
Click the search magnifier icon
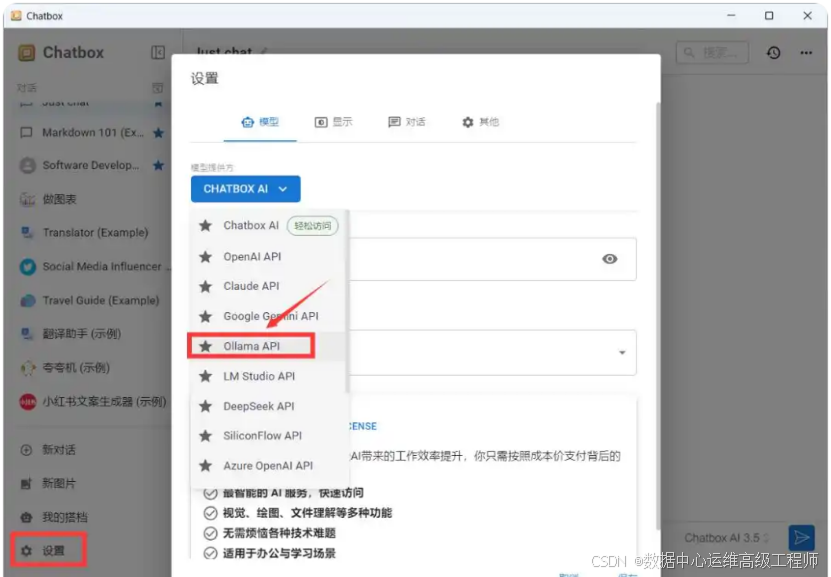tap(689, 52)
